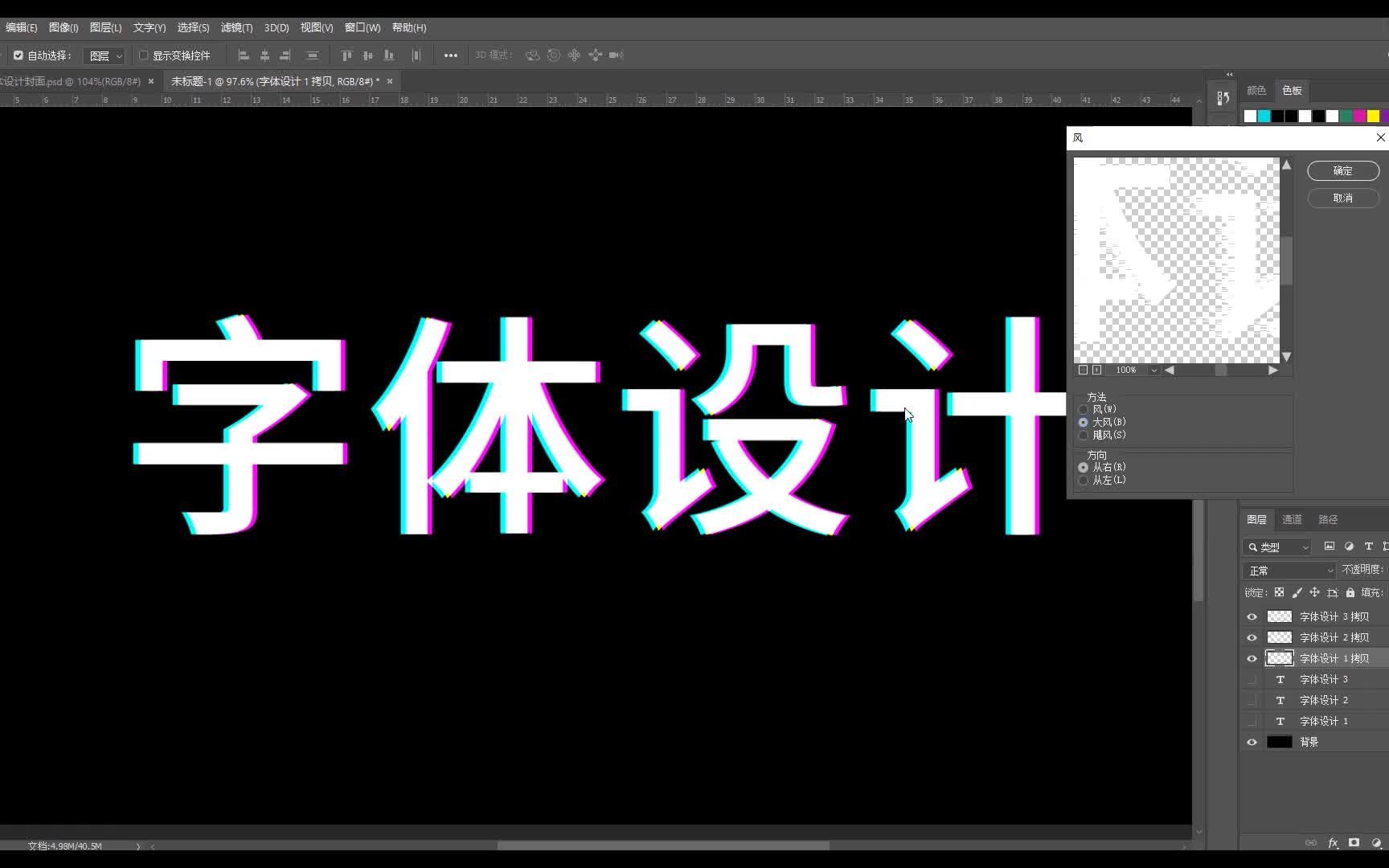Image resolution: width=1389 pixels, height=868 pixels.
Task: Click the pixel layer filter icon
Action: pos(1330,547)
